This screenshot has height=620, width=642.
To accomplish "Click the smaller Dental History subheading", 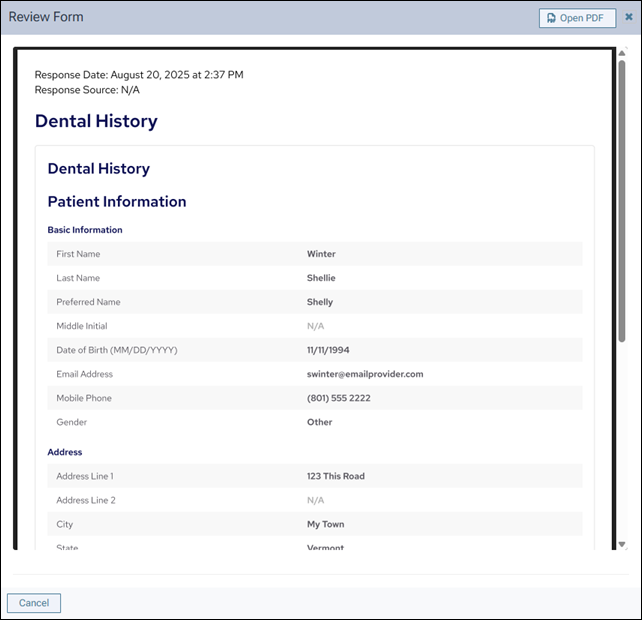I will (99, 169).
